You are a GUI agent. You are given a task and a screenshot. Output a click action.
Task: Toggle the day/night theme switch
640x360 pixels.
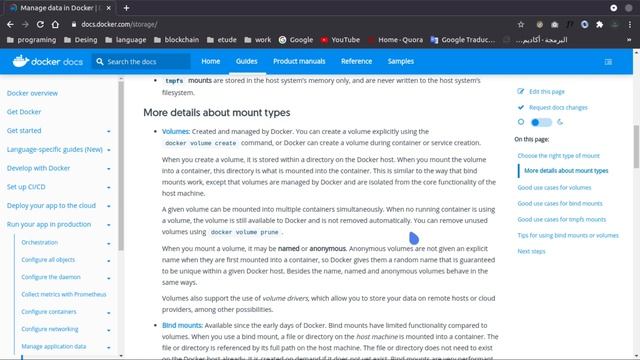point(541,122)
